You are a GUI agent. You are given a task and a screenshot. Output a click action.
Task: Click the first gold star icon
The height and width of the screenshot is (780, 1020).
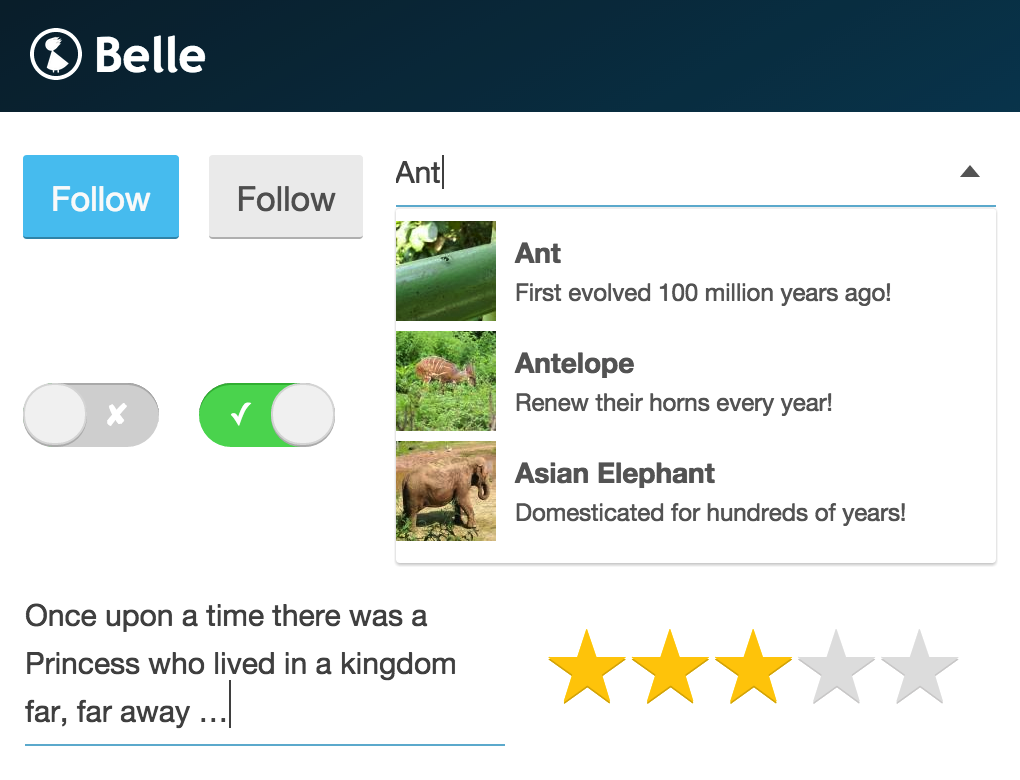coord(586,662)
